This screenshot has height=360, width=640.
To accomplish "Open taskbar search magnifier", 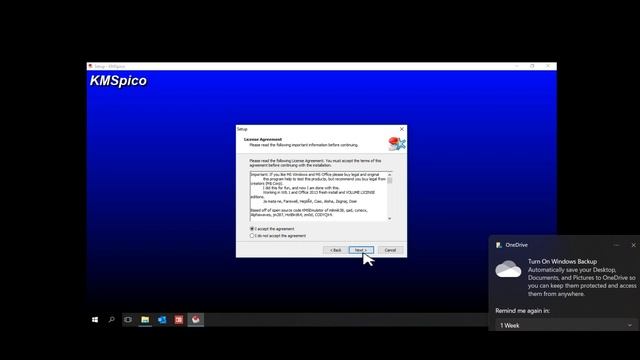I will click(x=111, y=320).
